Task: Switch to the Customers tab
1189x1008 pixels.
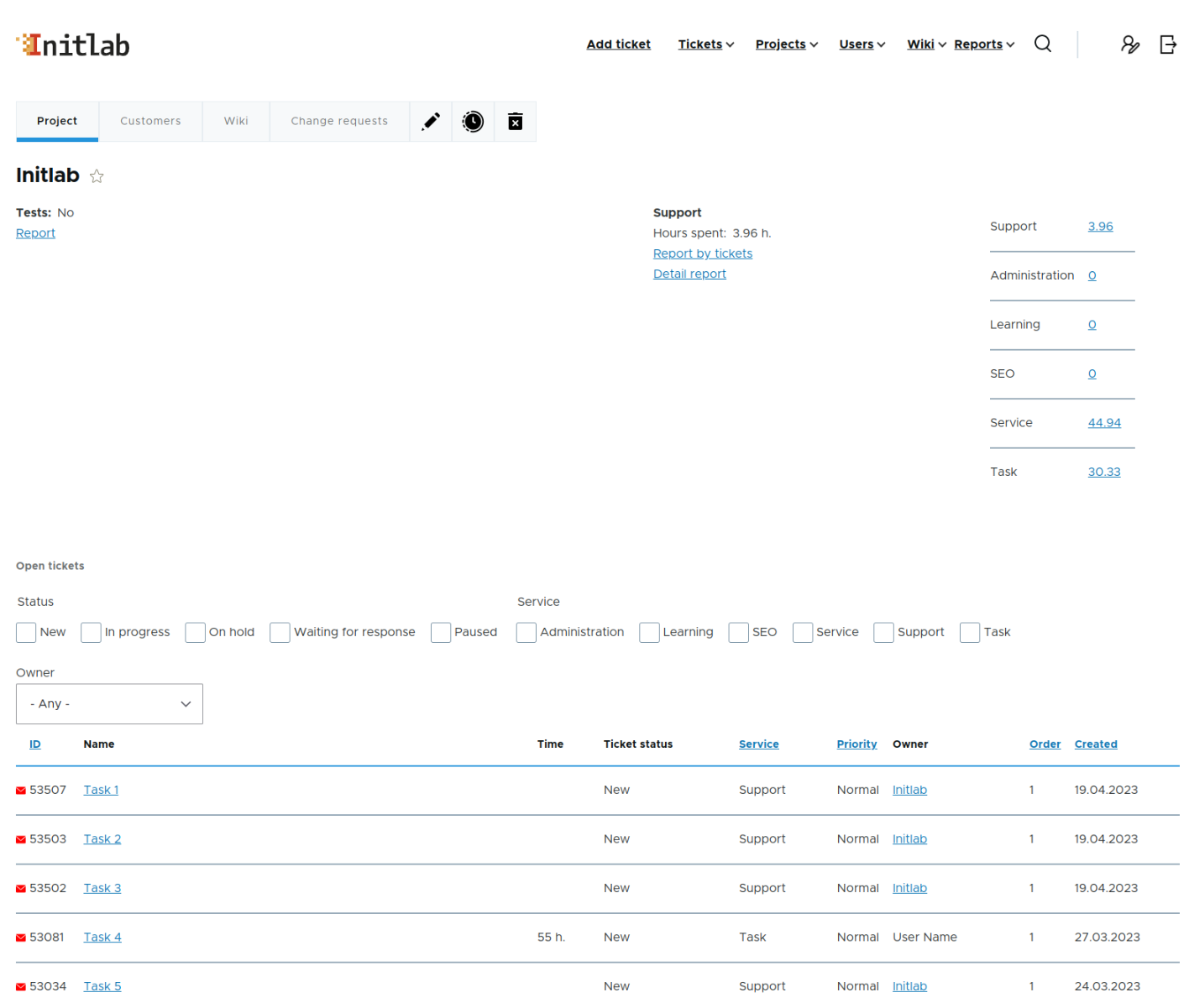Action: click(150, 121)
